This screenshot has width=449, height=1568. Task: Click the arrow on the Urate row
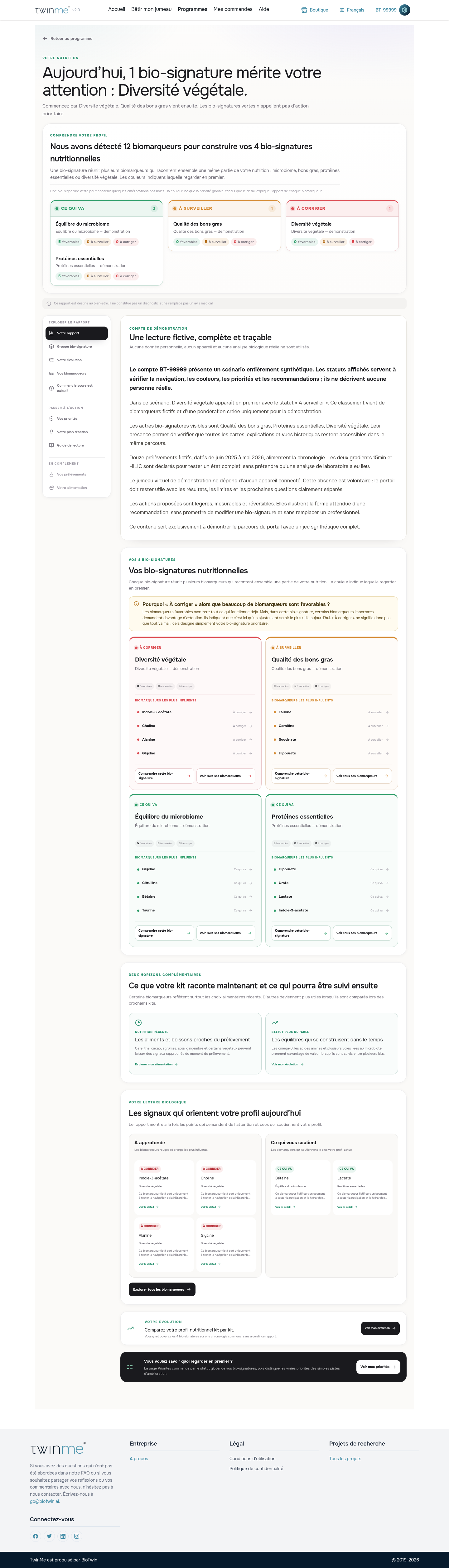pos(387,882)
